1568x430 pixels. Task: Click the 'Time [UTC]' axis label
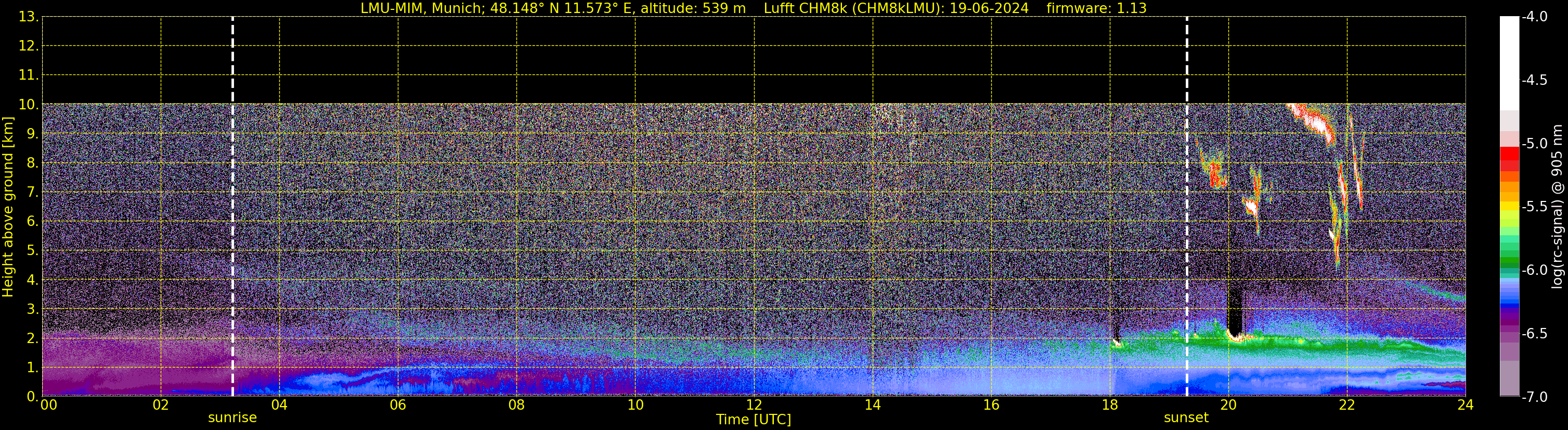click(x=754, y=420)
